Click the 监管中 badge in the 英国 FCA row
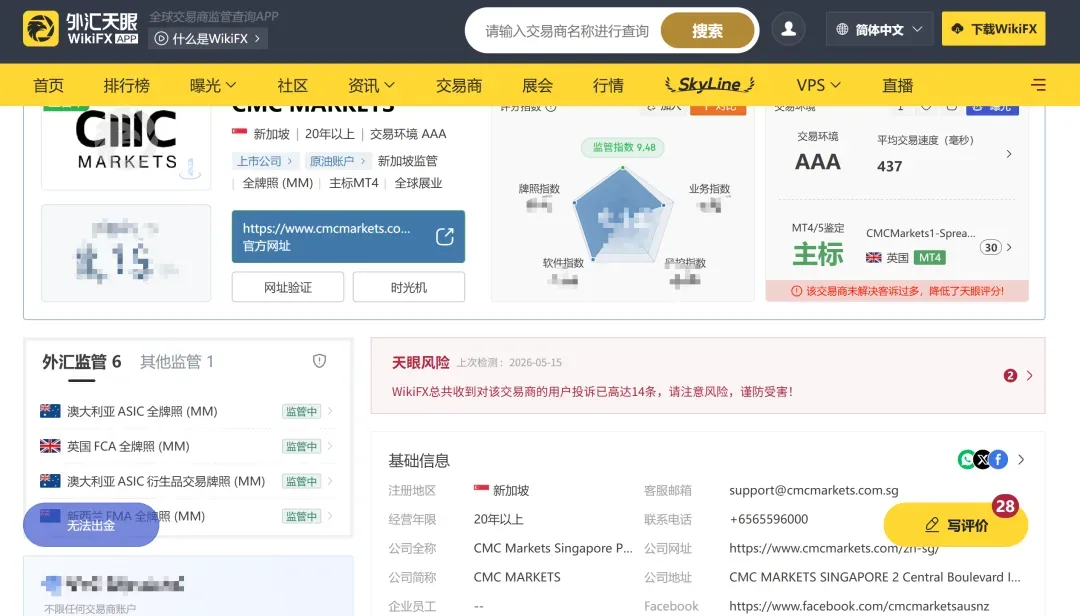The image size is (1080, 616). [x=301, y=446]
